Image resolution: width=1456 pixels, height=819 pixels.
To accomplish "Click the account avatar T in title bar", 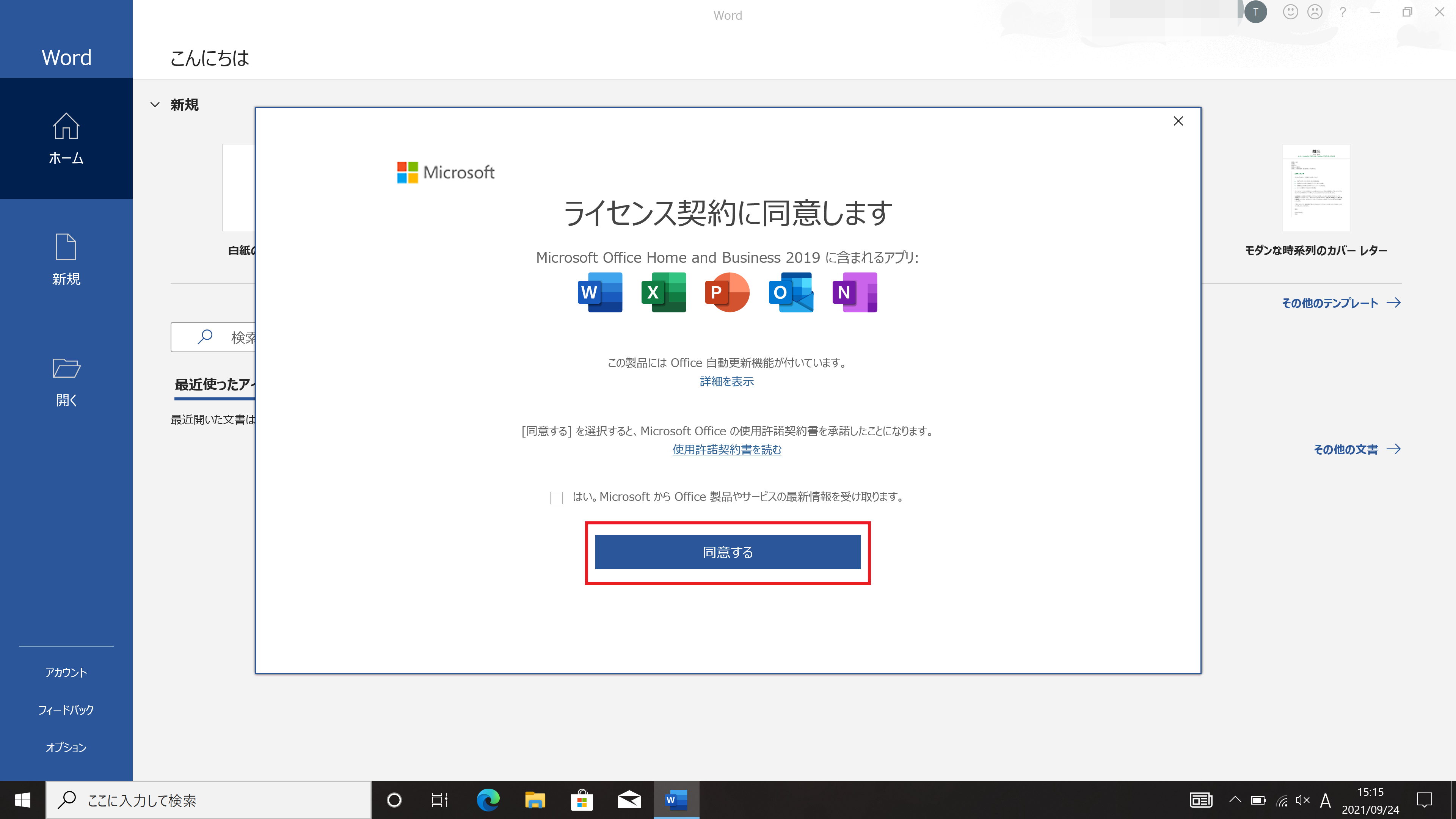I will coord(1255,12).
